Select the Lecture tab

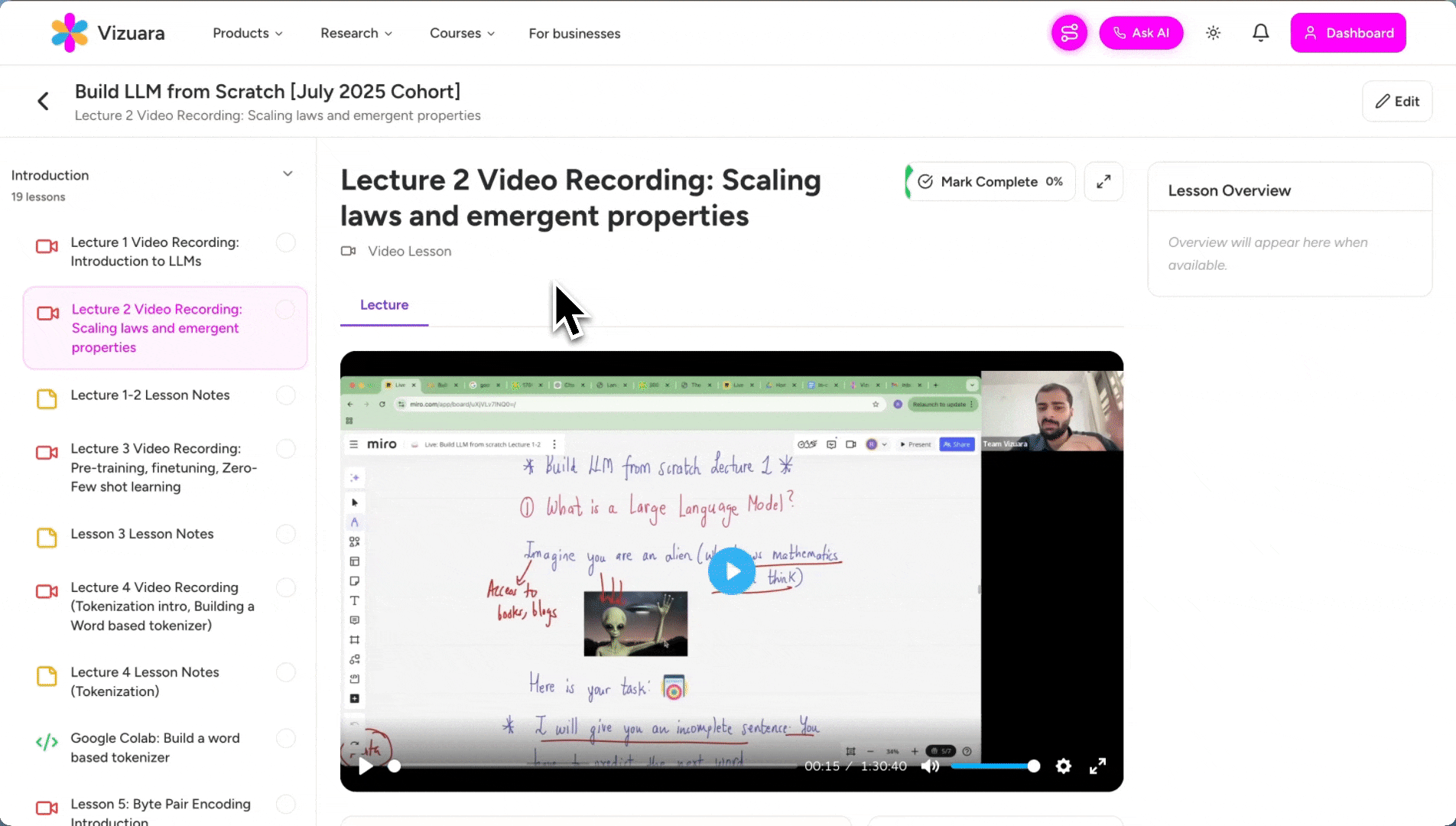tap(384, 305)
